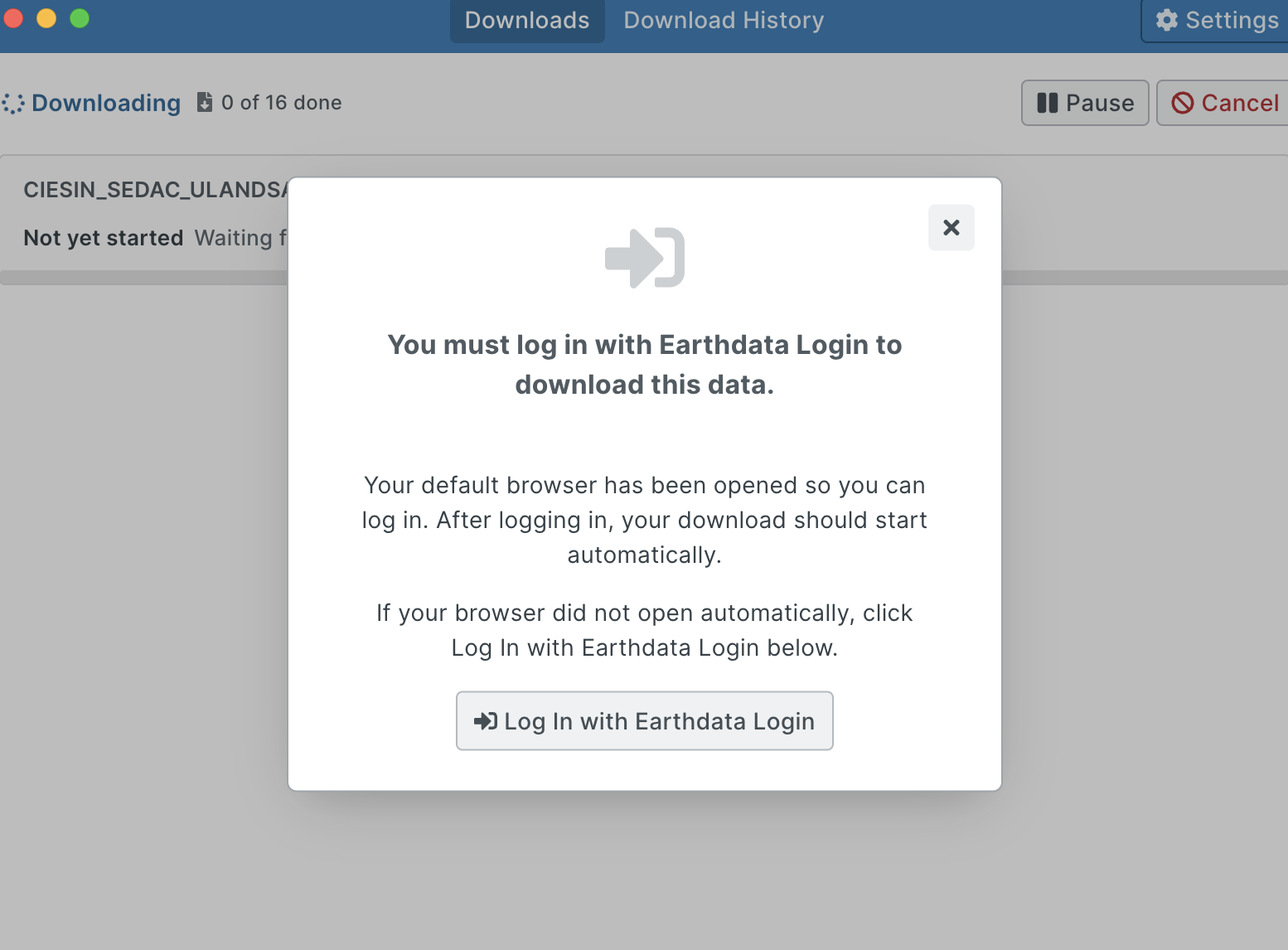Click the green macOS fullscreen button
The image size is (1288, 950).
[x=80, y=18]
